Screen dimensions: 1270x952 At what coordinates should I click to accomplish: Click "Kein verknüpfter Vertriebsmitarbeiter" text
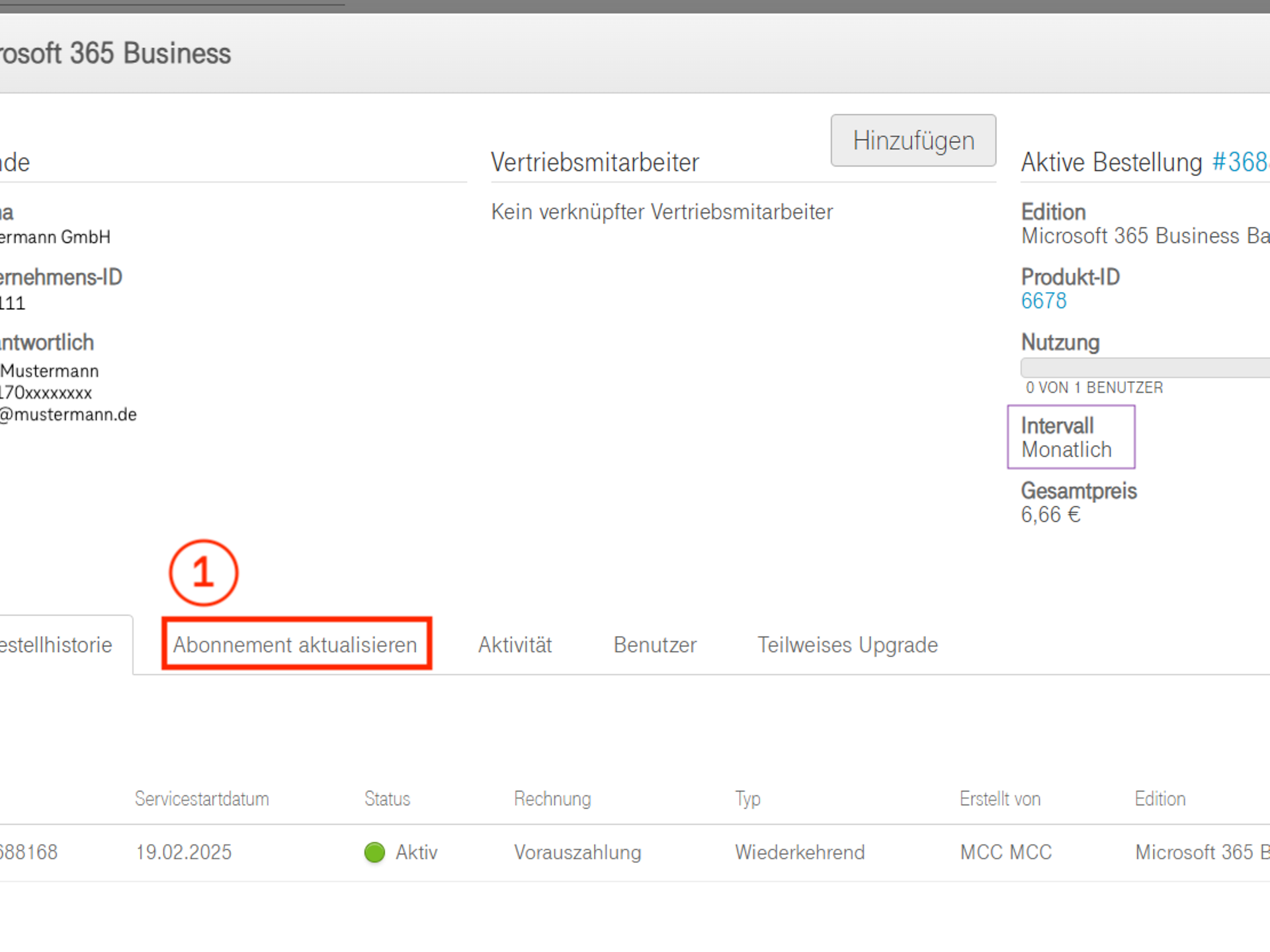[x=661, y=212]
